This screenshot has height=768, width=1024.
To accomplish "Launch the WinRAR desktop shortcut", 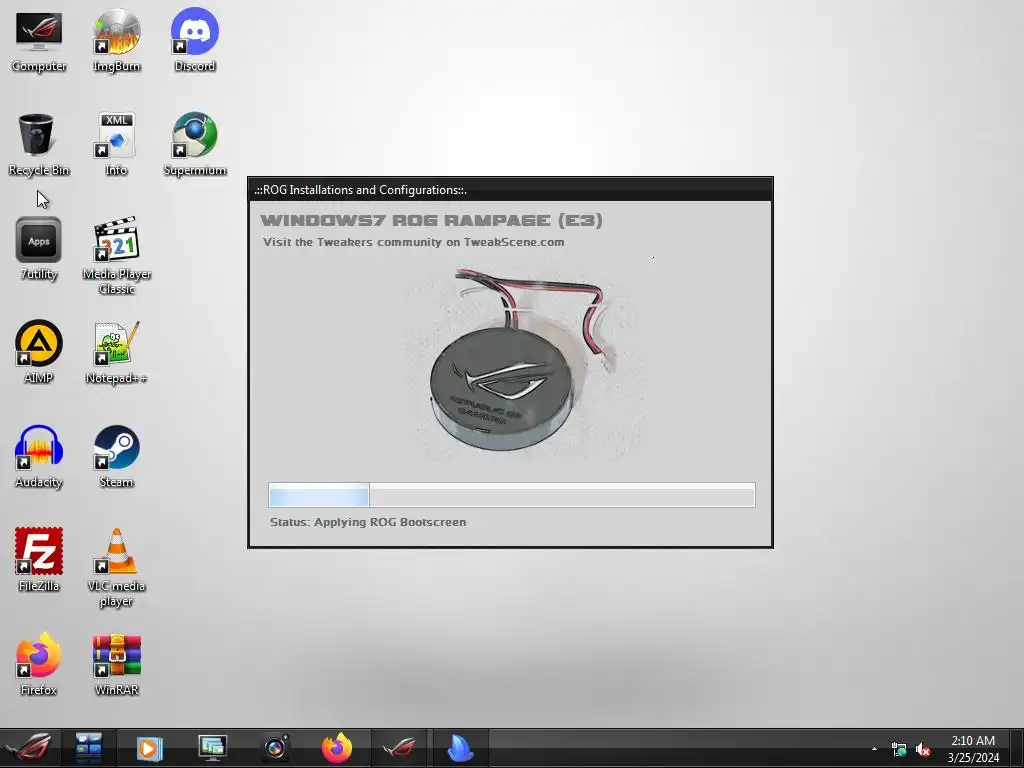I will (116, 664).
